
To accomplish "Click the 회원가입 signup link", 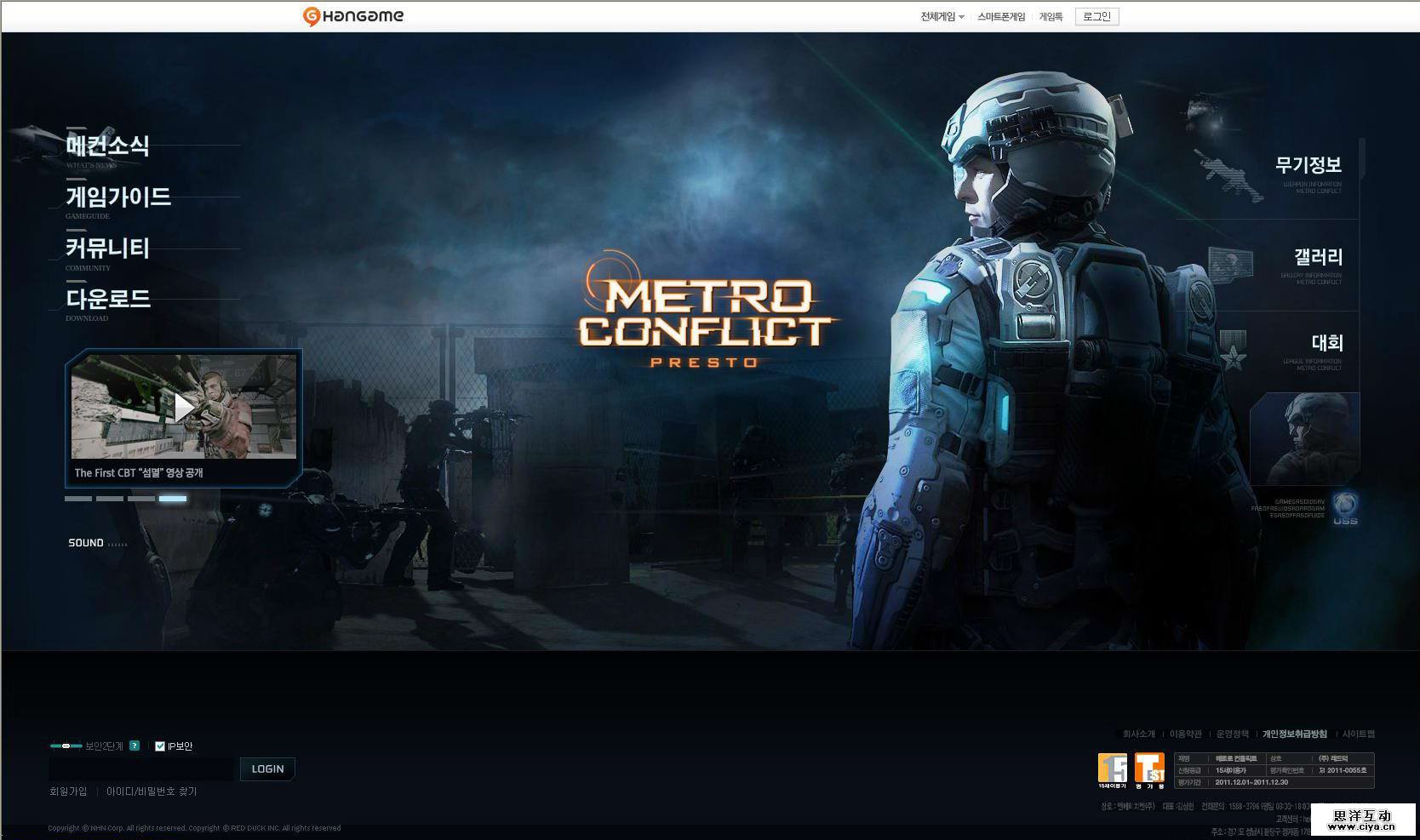I will point(67,791).
